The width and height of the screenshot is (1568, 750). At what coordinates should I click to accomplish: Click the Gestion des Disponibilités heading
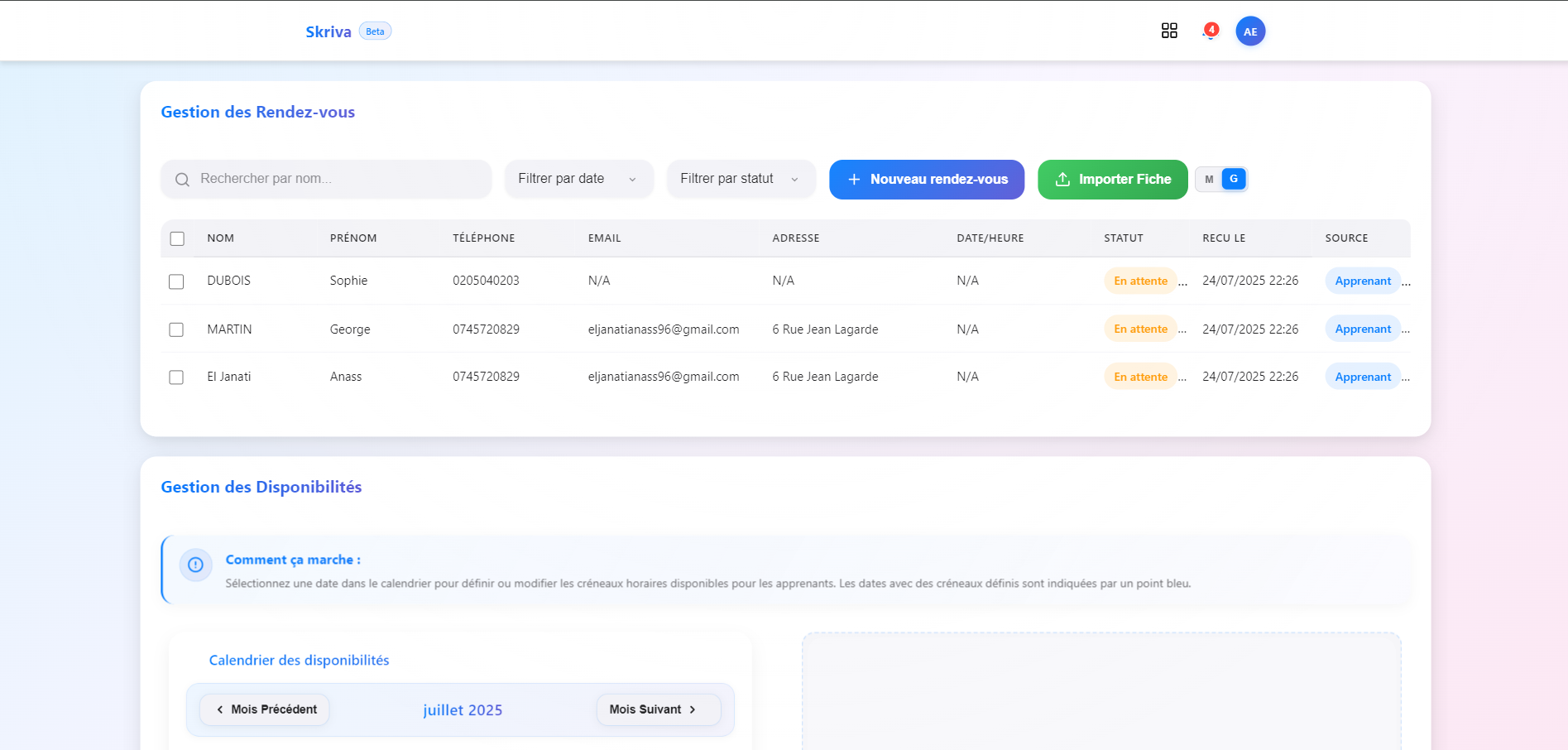[261, 487]
